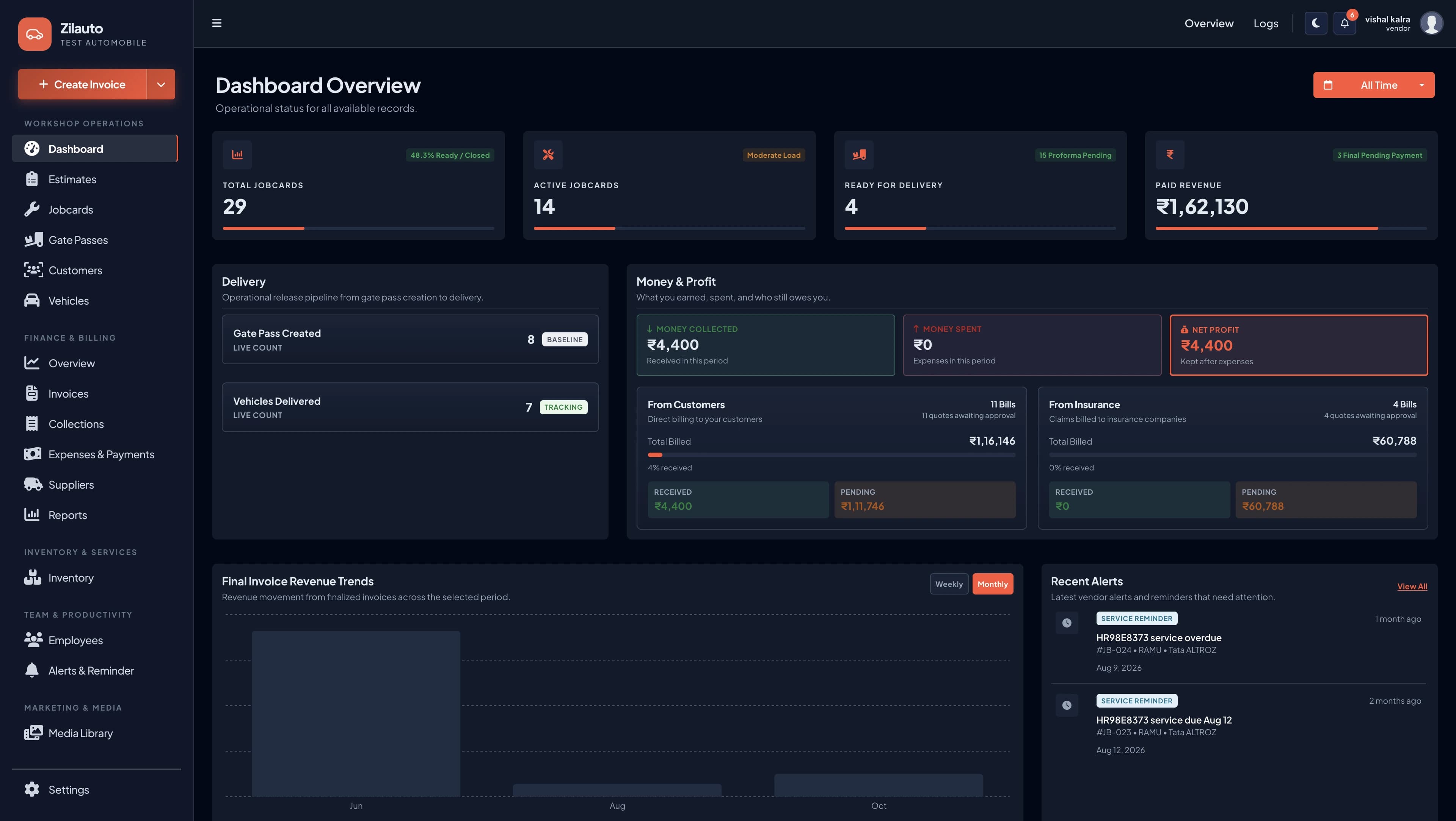Select Dashboard in sidebar
This screenshot has height=821, width=1456.
click(95, 149)
